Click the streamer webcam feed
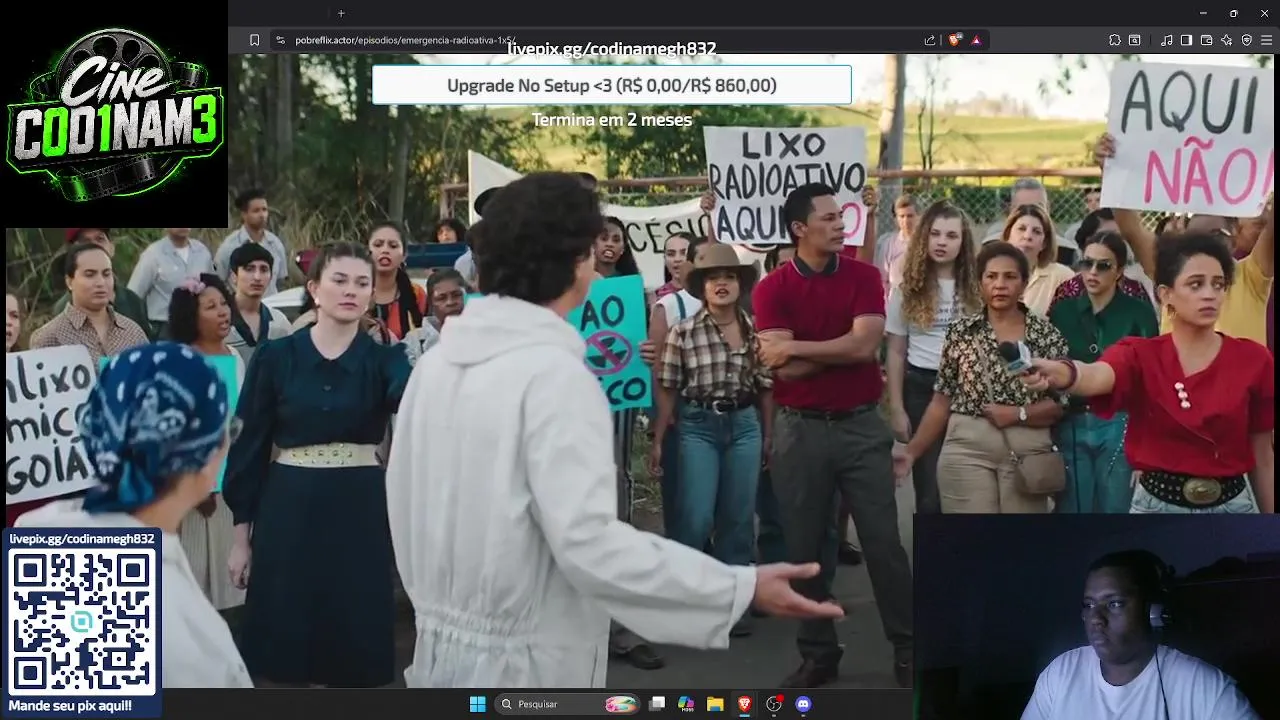The width and height of the screenshot is (1280, 720). tap(1096, 617)
